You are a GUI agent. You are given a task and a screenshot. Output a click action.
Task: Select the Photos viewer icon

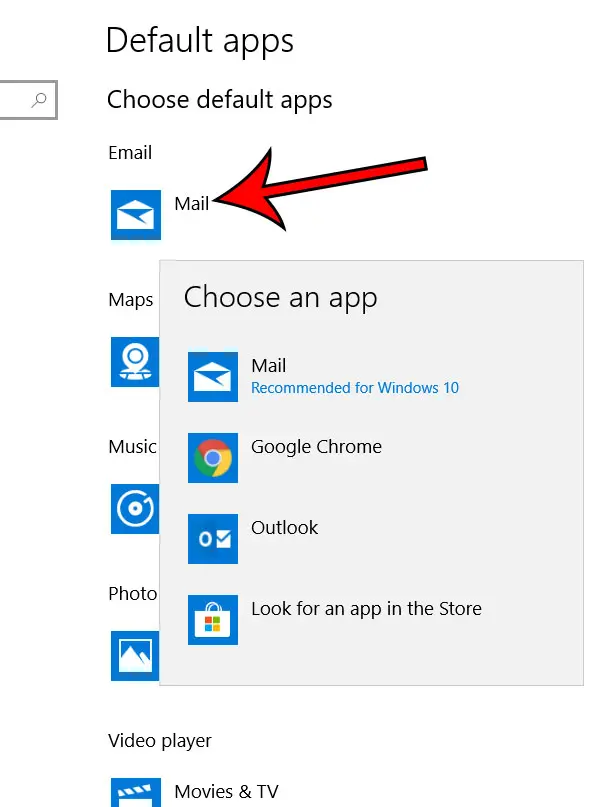point(135,656)
